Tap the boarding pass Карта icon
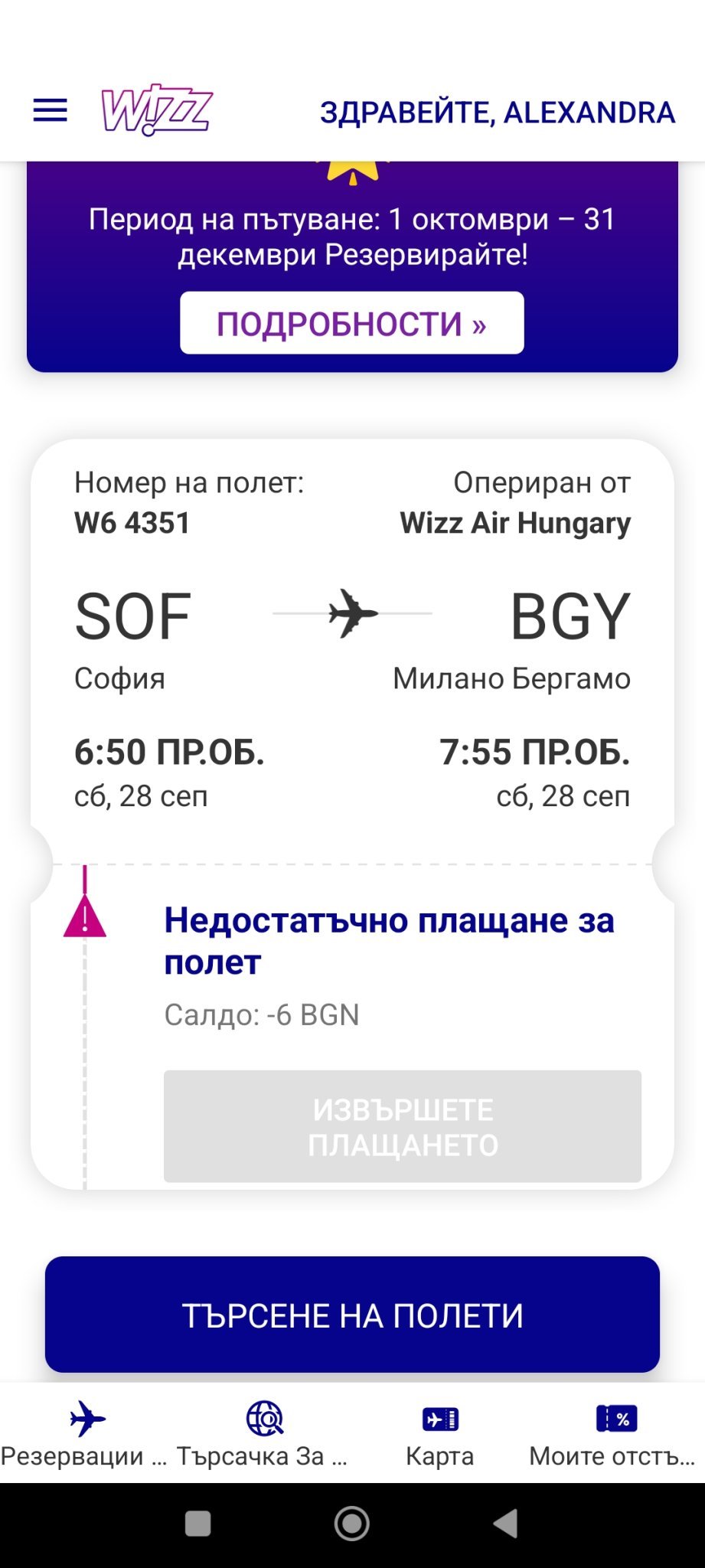705x1568 pixels. pyautogui.click(x=440, y=1419)
